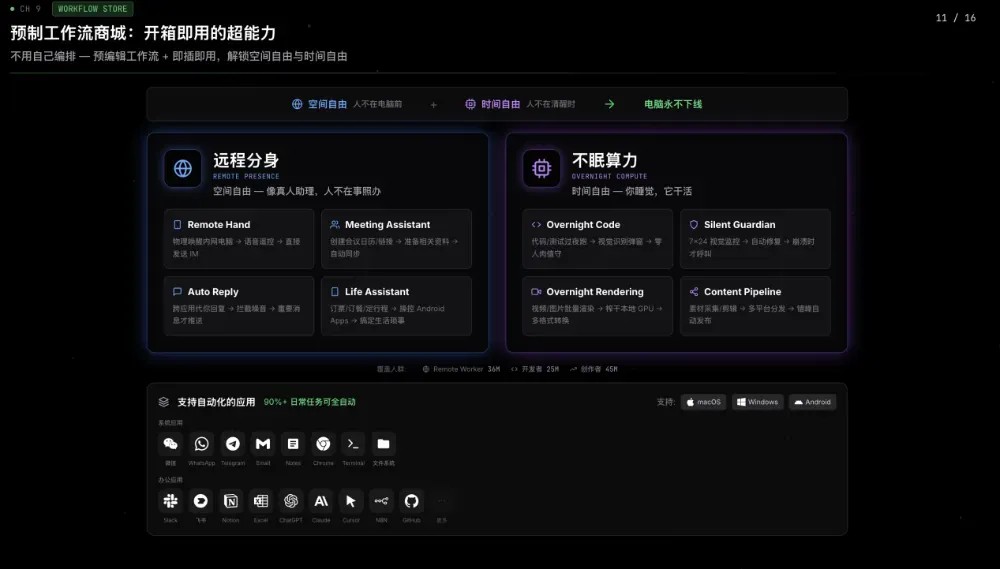Viewport: 1000px width, 569px height.
Task: Open the Remote Hand workflow title
Action: 219,225
